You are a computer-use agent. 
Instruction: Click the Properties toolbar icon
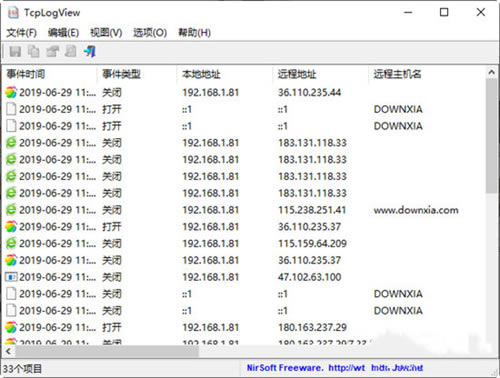52,51
